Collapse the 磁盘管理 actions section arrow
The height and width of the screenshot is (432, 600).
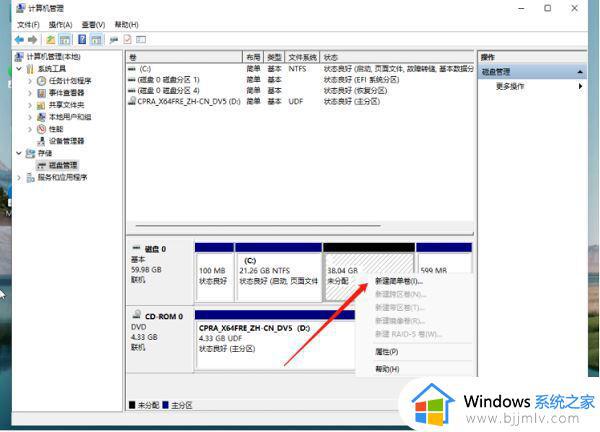tap(580, 72)
